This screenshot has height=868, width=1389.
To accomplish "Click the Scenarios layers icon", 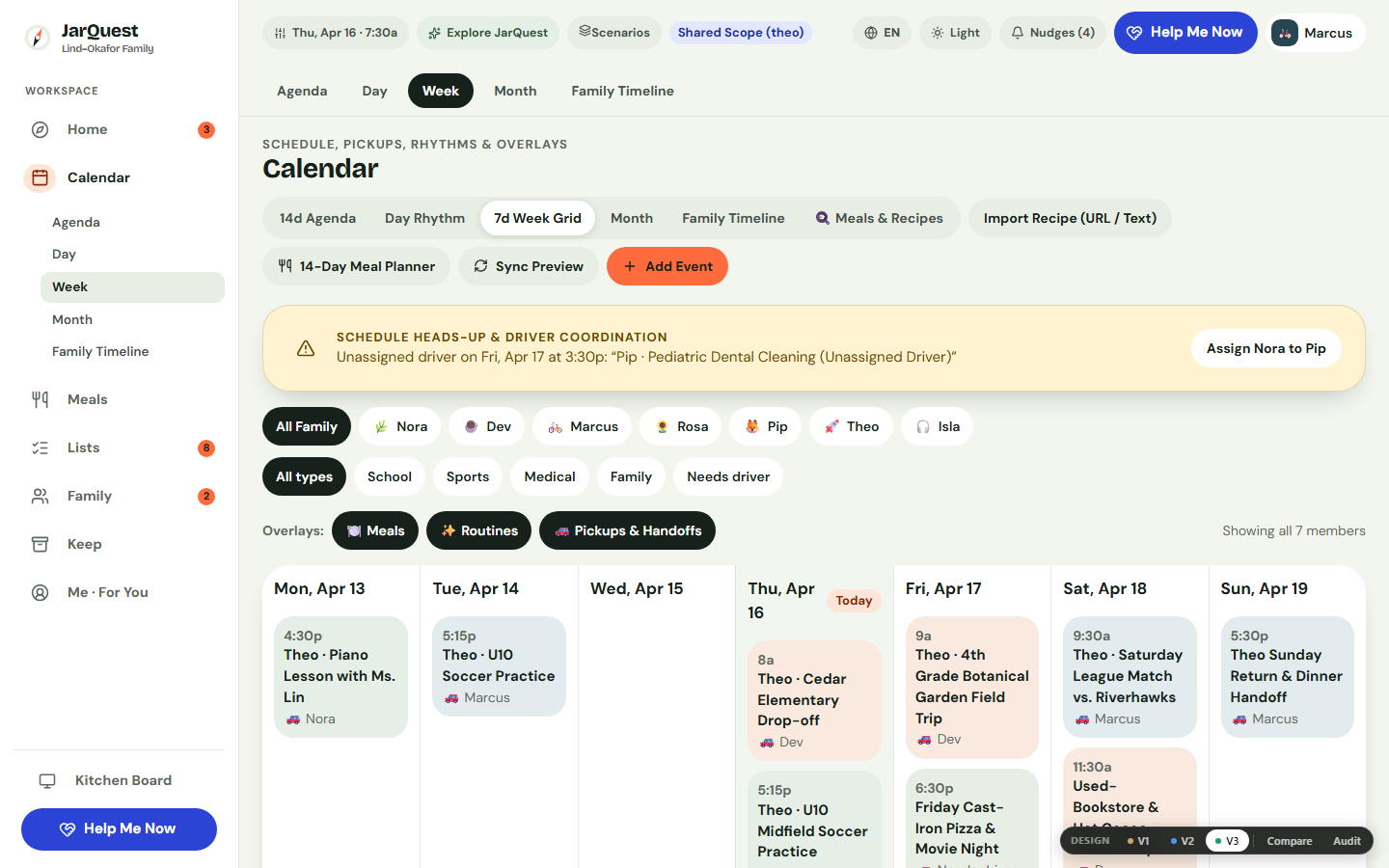I will pyautogui.click(x=585, y=32).
